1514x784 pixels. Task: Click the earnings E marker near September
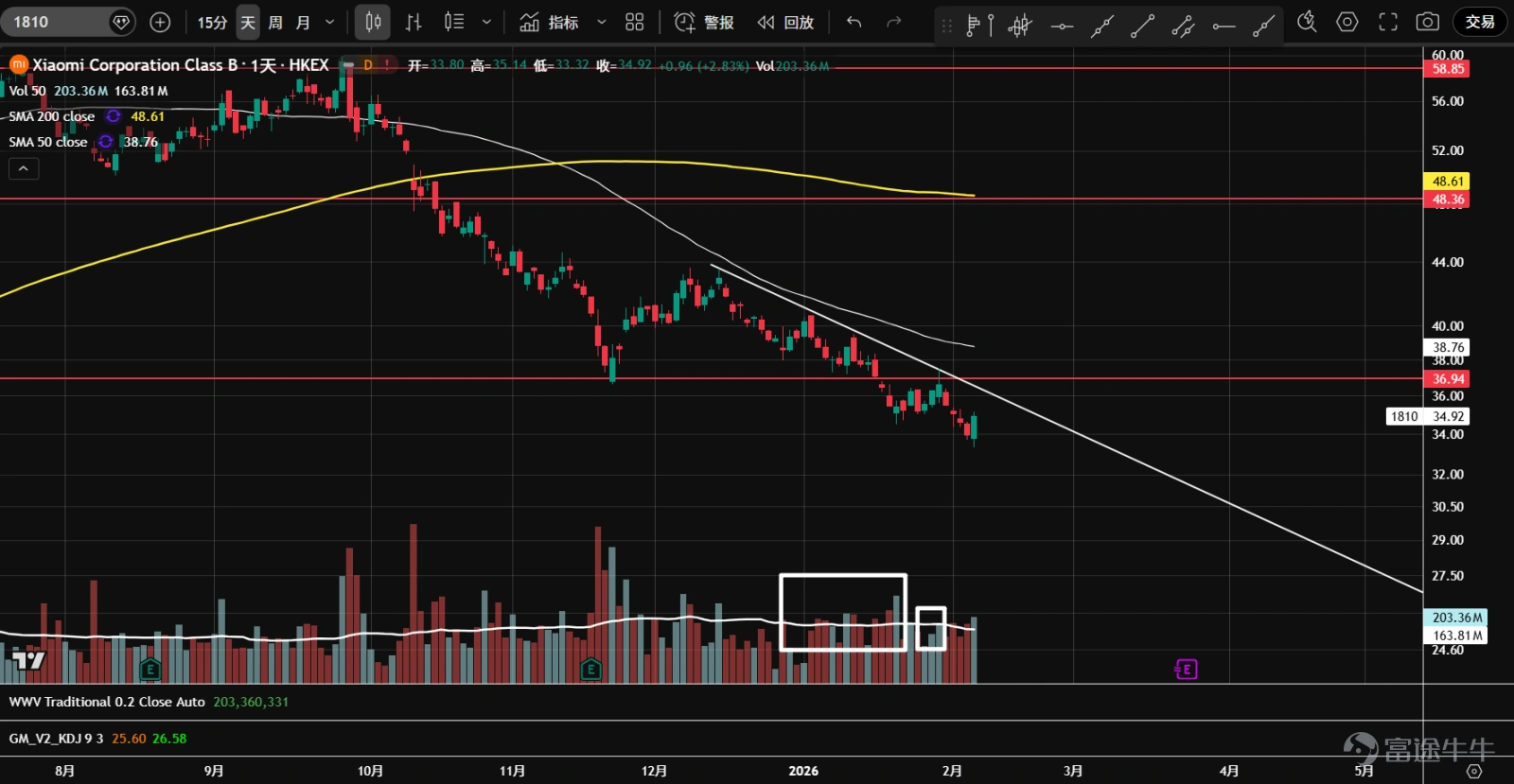coord(150,670)
